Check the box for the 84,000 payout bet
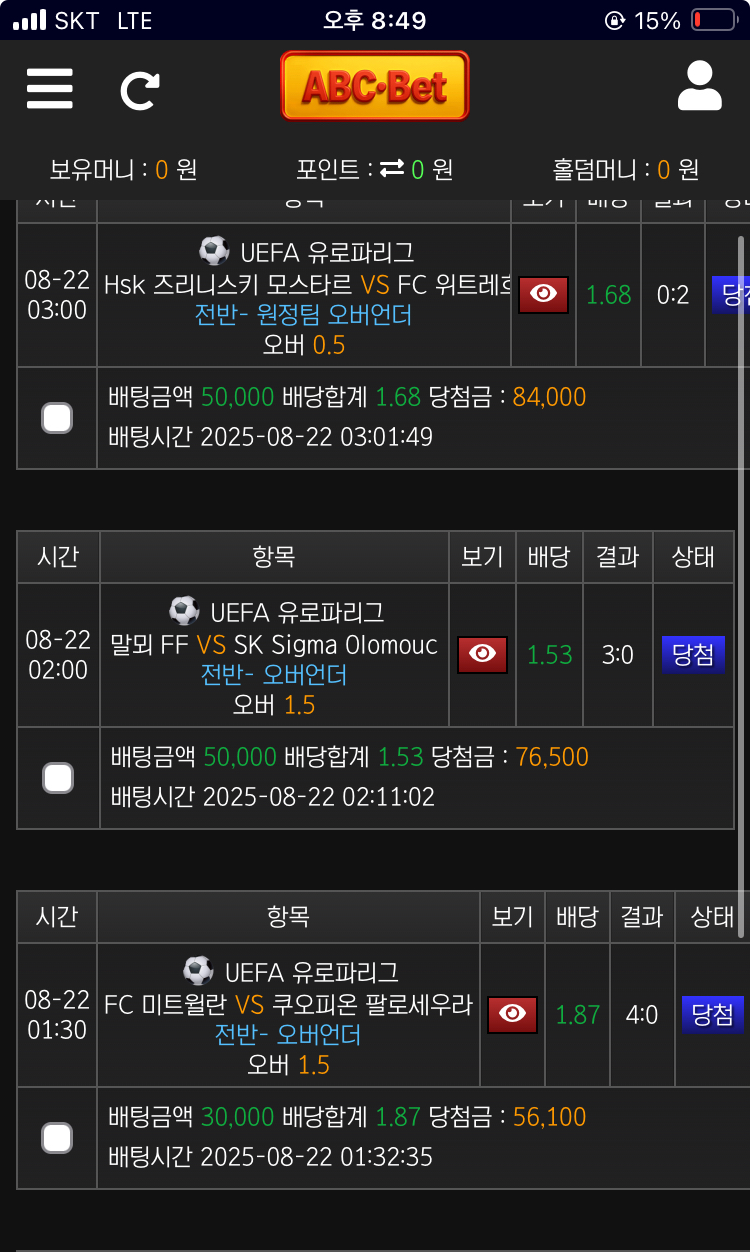 pos(57,418)
